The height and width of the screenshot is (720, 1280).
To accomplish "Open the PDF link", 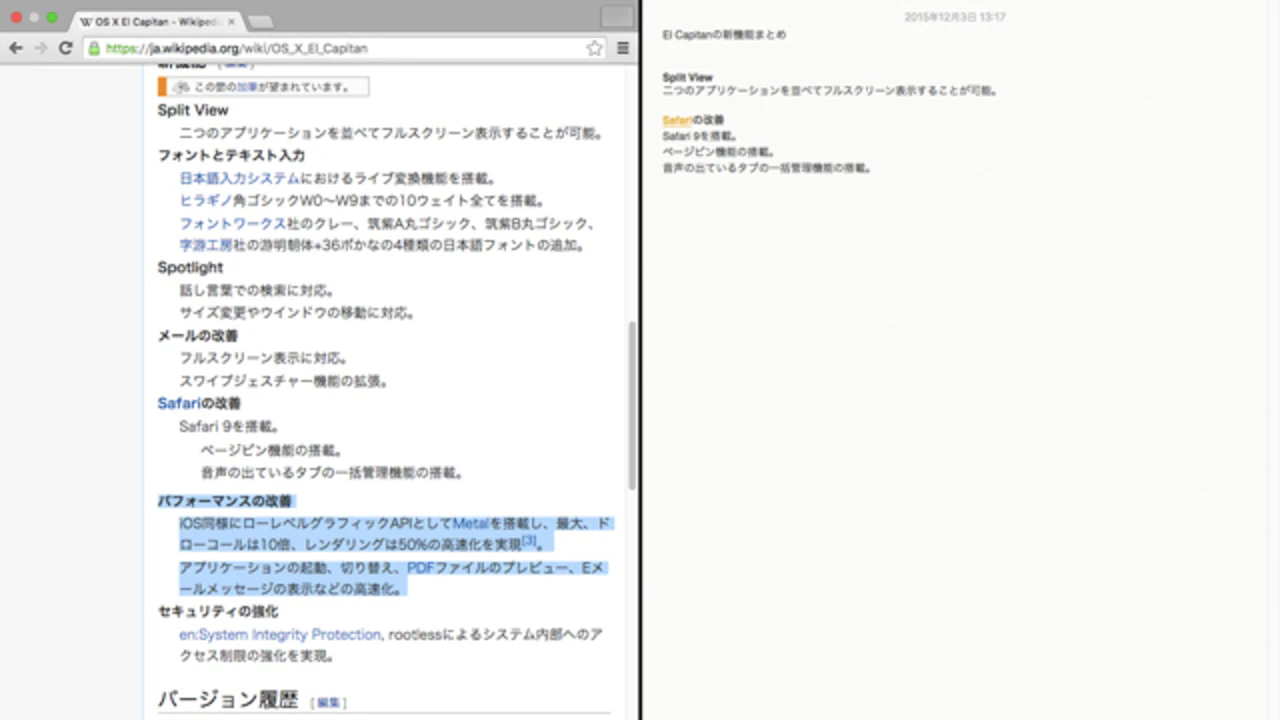I will (x=420, y=568).
